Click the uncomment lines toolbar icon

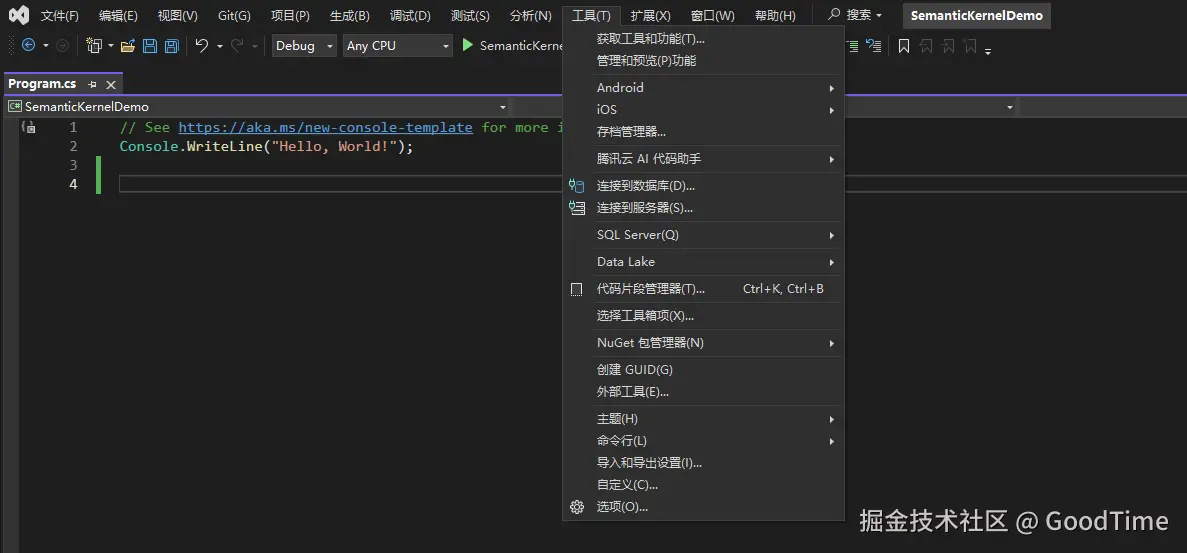point(874,45)
